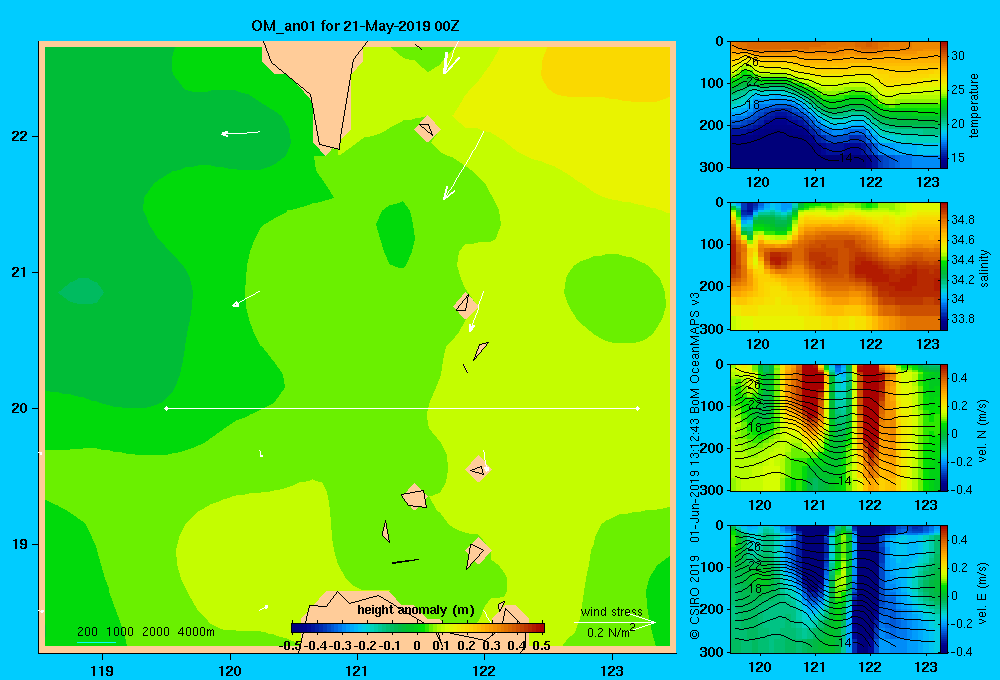Click the vel. N color scale bar
Viewport: 1000px width, 680px height.
(x=944, y=427)
